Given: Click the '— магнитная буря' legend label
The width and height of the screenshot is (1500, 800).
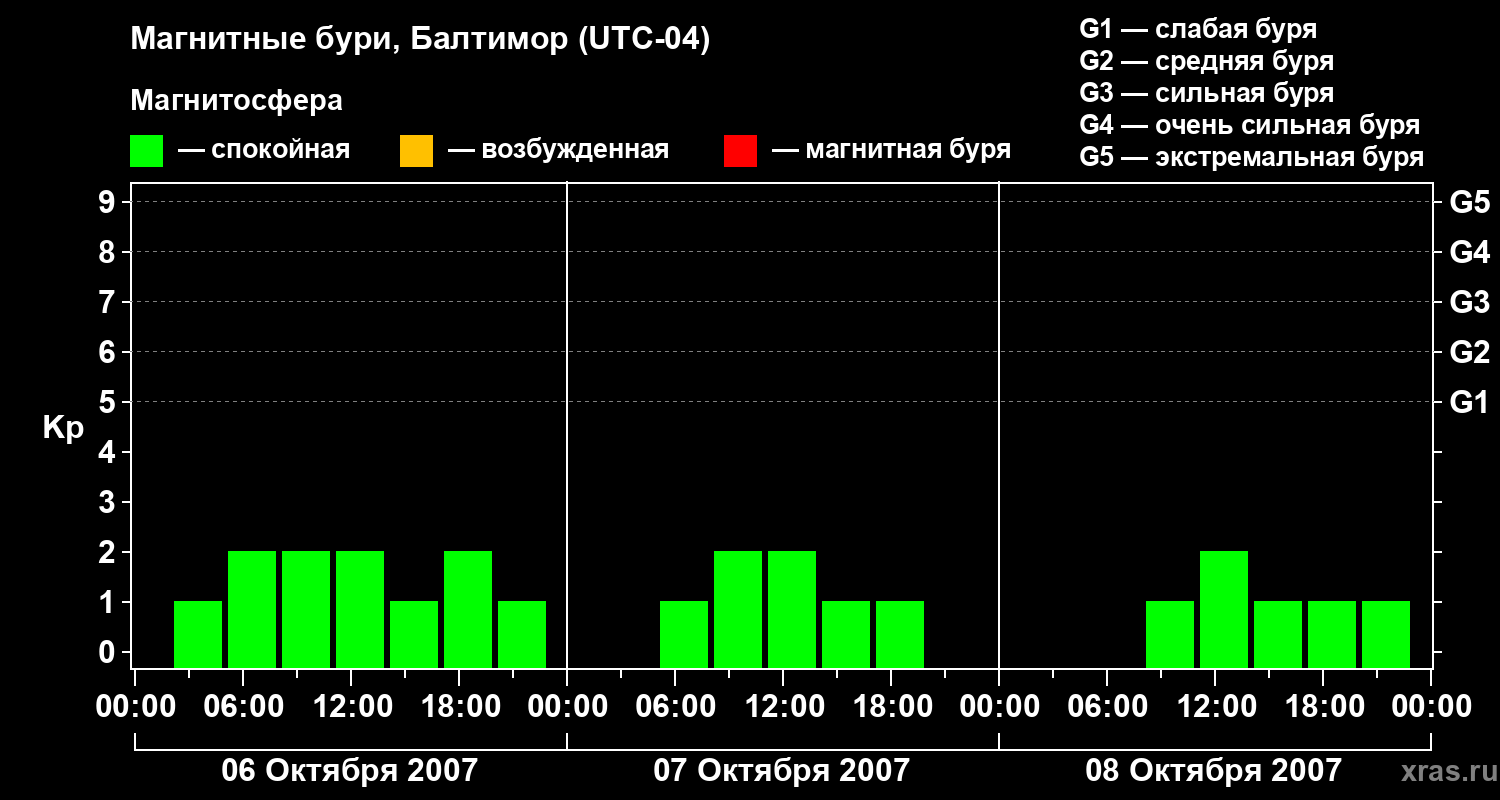Looking at the screenshot, I should pos(891,150).
